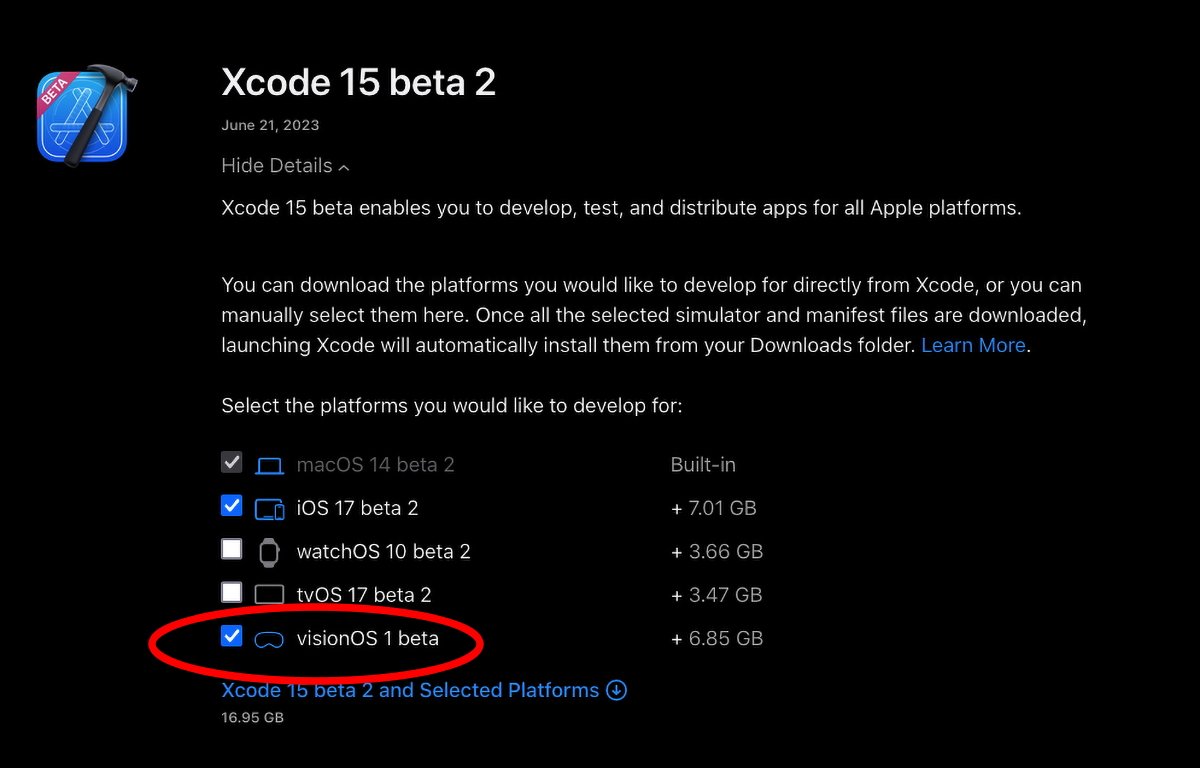
Task: Click the watchOS 10 beta 2 label
Action: tap(384, 552)
